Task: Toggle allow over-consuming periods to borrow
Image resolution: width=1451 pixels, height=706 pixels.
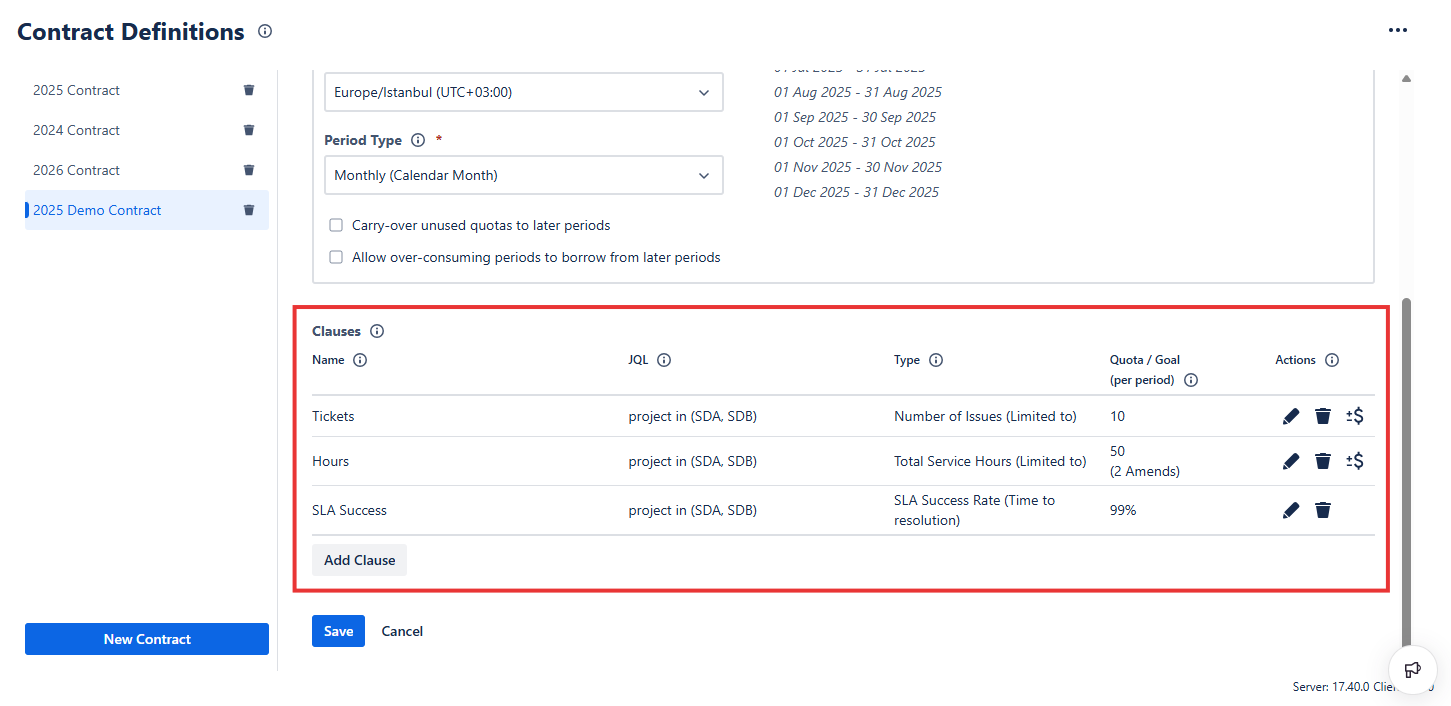Action: coord(336,257)
